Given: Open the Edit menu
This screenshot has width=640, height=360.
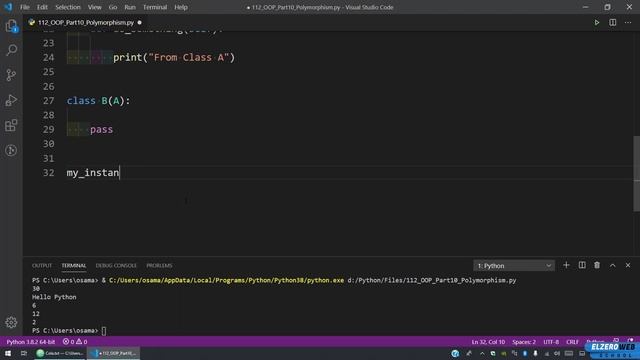Looking at the screenshot, I should pyautogui.click(x=42, y=7).
